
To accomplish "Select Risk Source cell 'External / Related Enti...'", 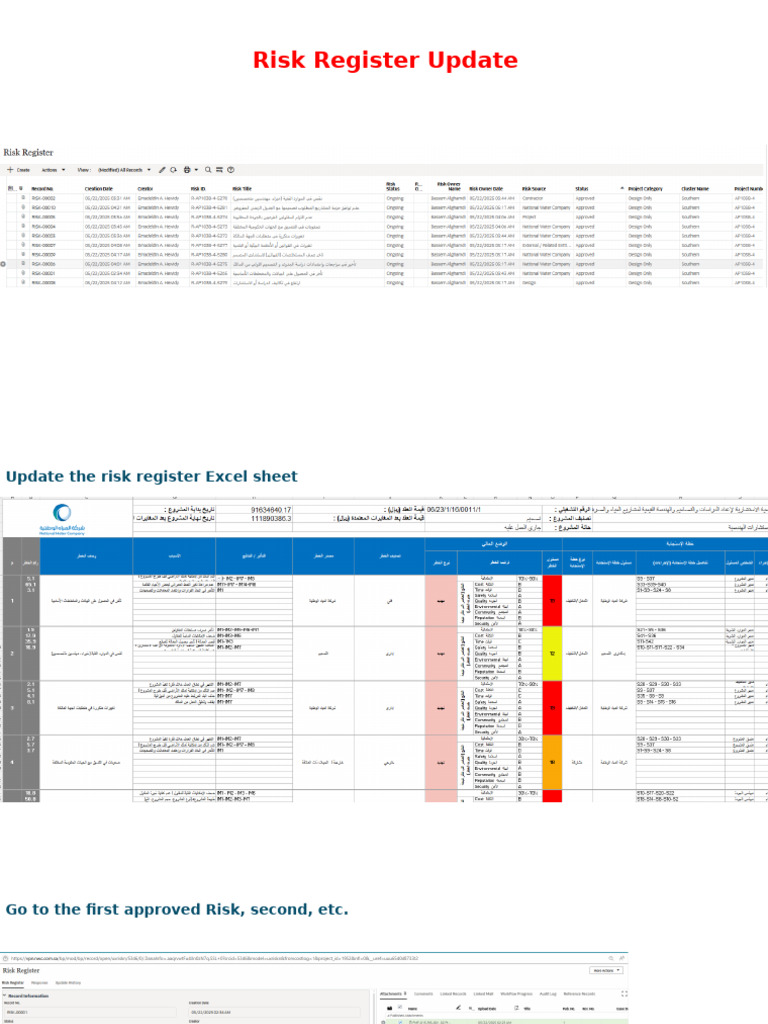I will coord(546,246).
